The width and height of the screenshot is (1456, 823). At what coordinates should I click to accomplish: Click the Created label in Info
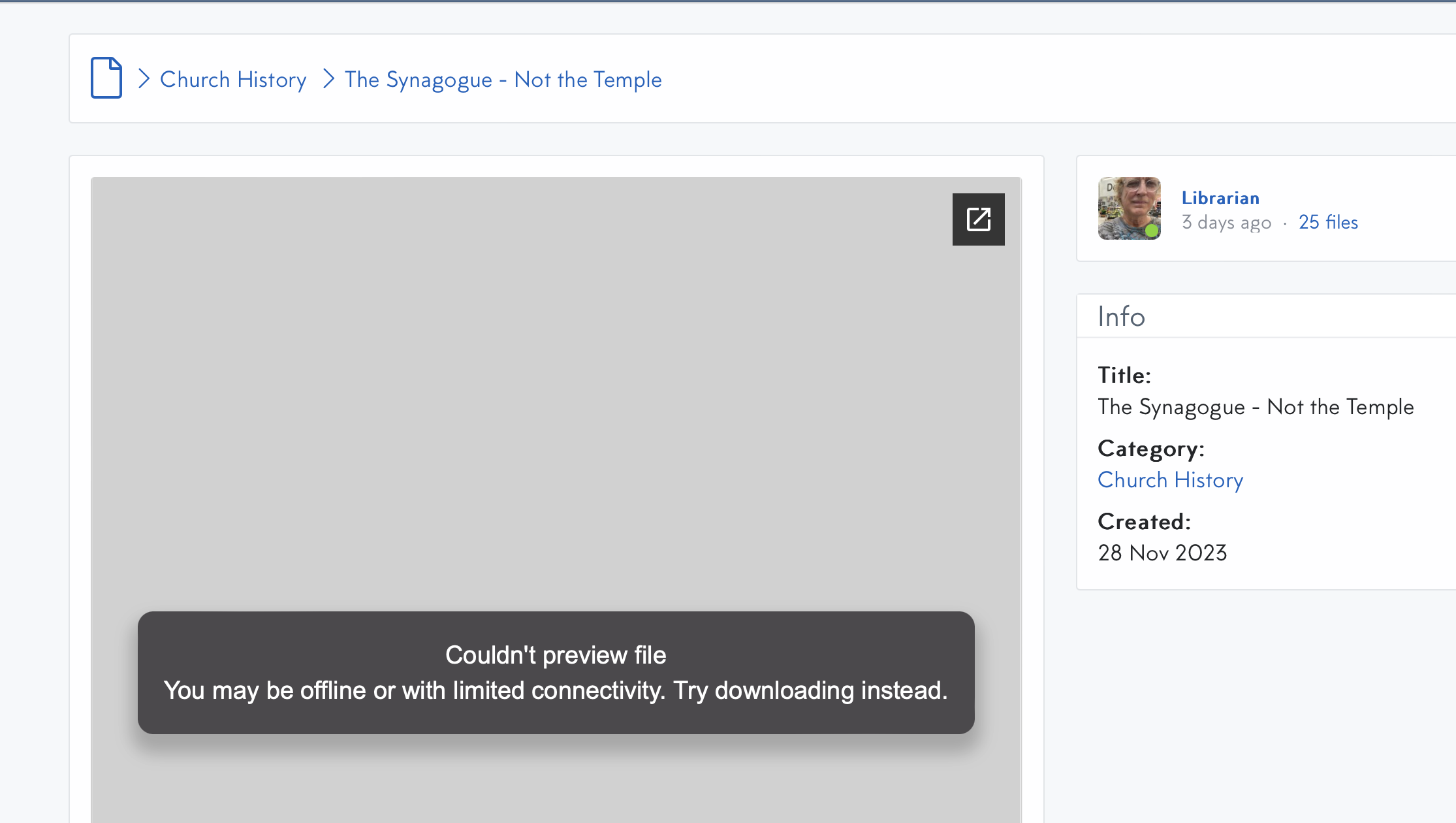pyautogui.click(x=1144, y=522)
